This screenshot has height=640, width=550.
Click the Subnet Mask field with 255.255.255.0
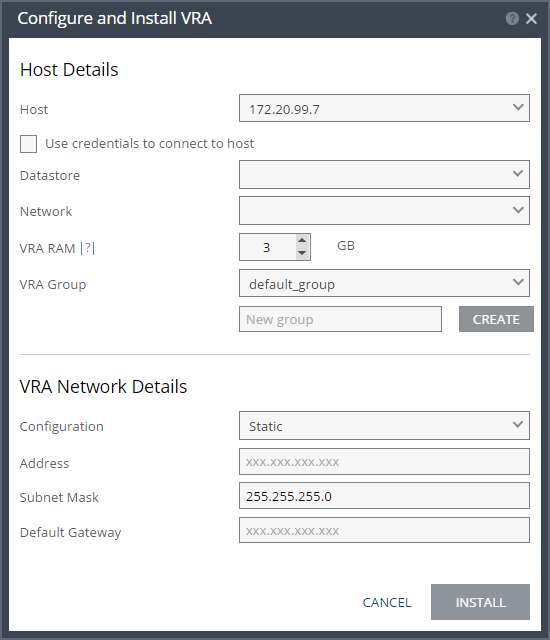point(384,496)
